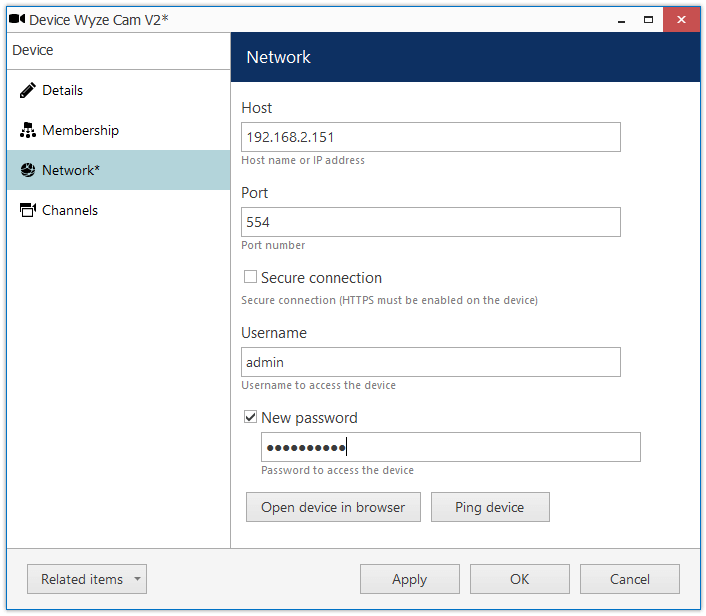This screenshot has height=616, width=706.
Task: Click the Network globe icon
Action: coord(27,170)
